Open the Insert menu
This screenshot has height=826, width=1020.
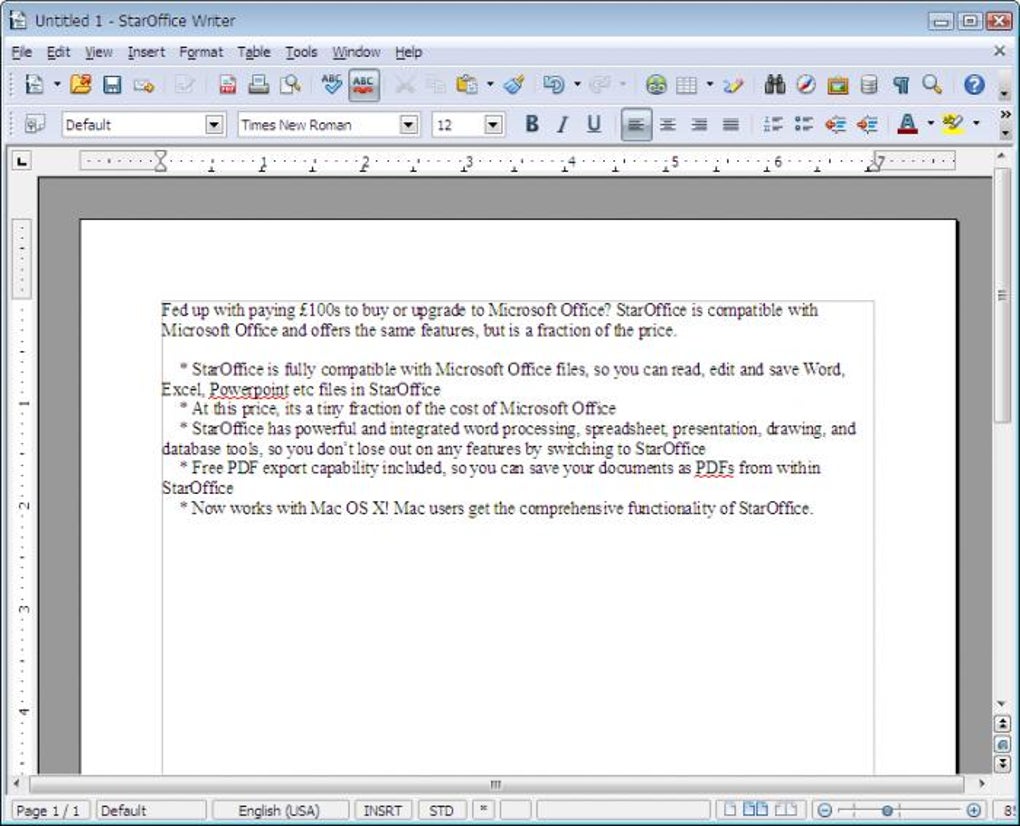[146, 52]
